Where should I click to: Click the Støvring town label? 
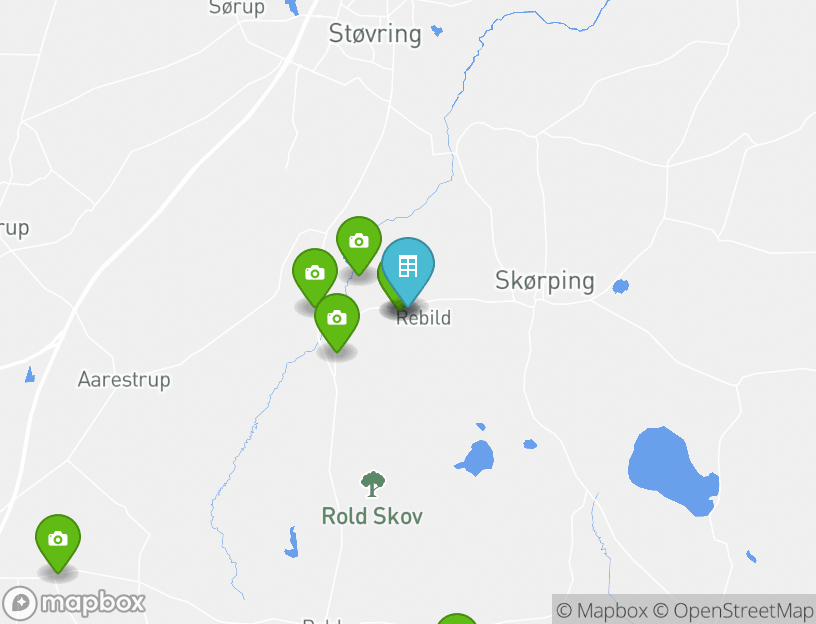coord(375,34)
